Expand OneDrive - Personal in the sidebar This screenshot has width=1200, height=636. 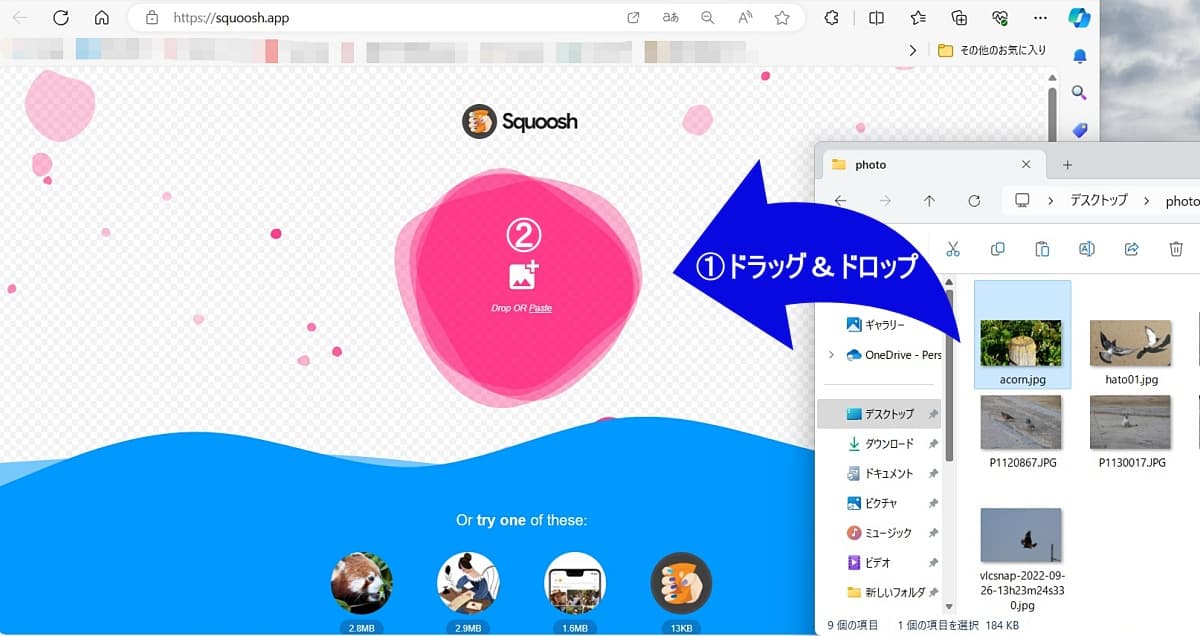point(832,355)
